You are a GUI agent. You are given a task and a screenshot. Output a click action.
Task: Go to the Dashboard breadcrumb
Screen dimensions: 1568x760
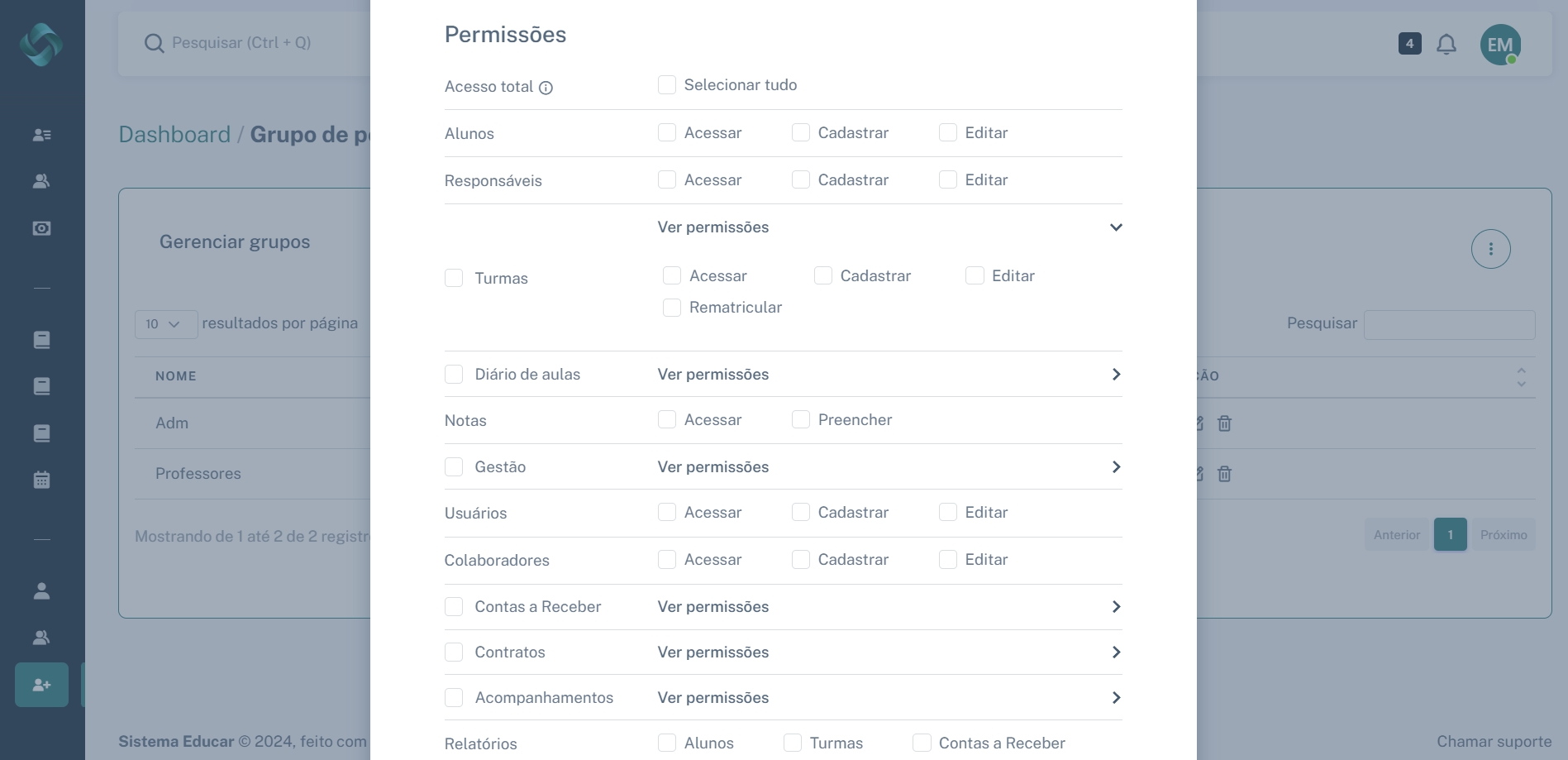coord(174,134)
